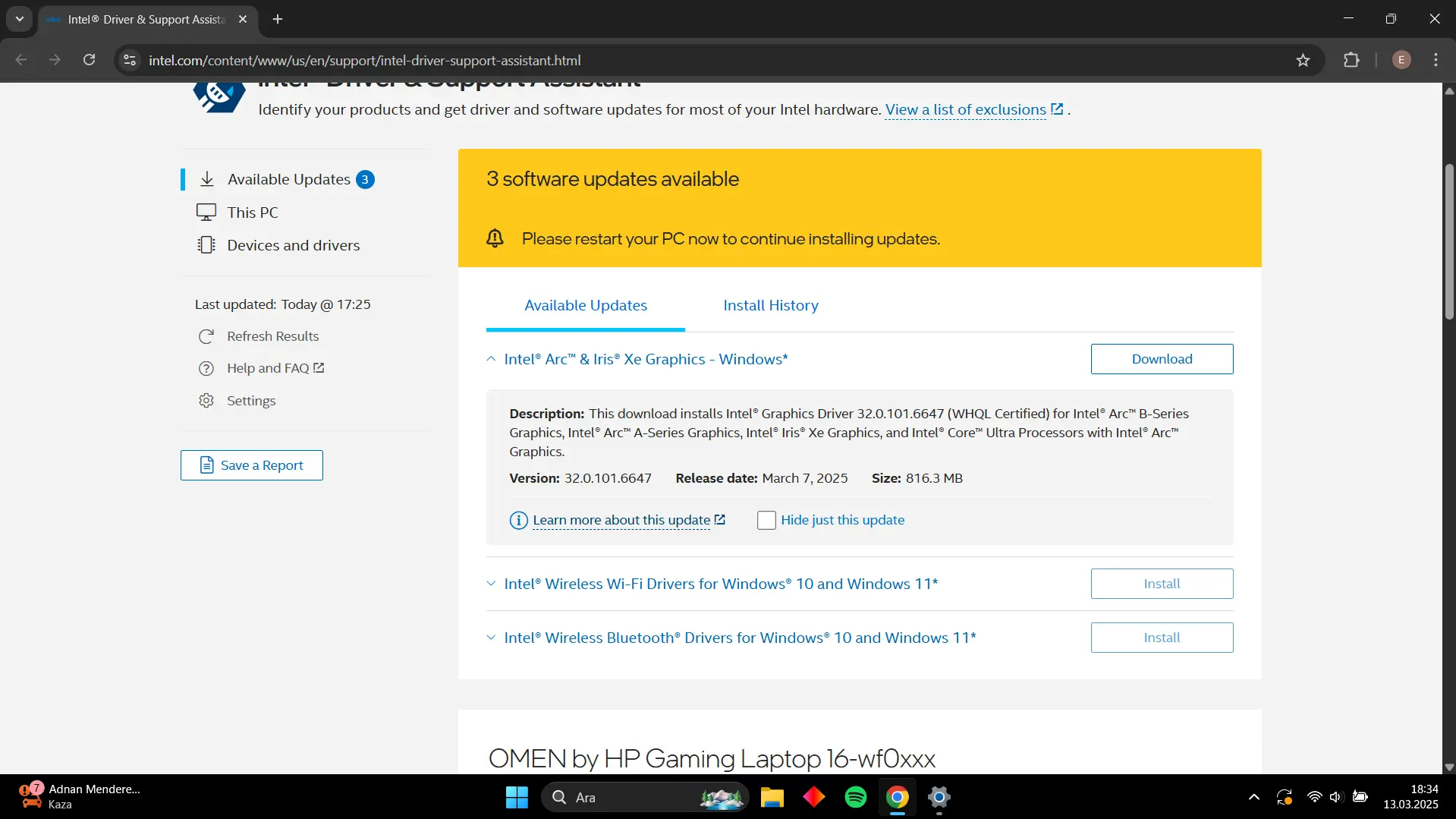
Task: Launch File Explorer from the taskbar
Action: (772, 797)
